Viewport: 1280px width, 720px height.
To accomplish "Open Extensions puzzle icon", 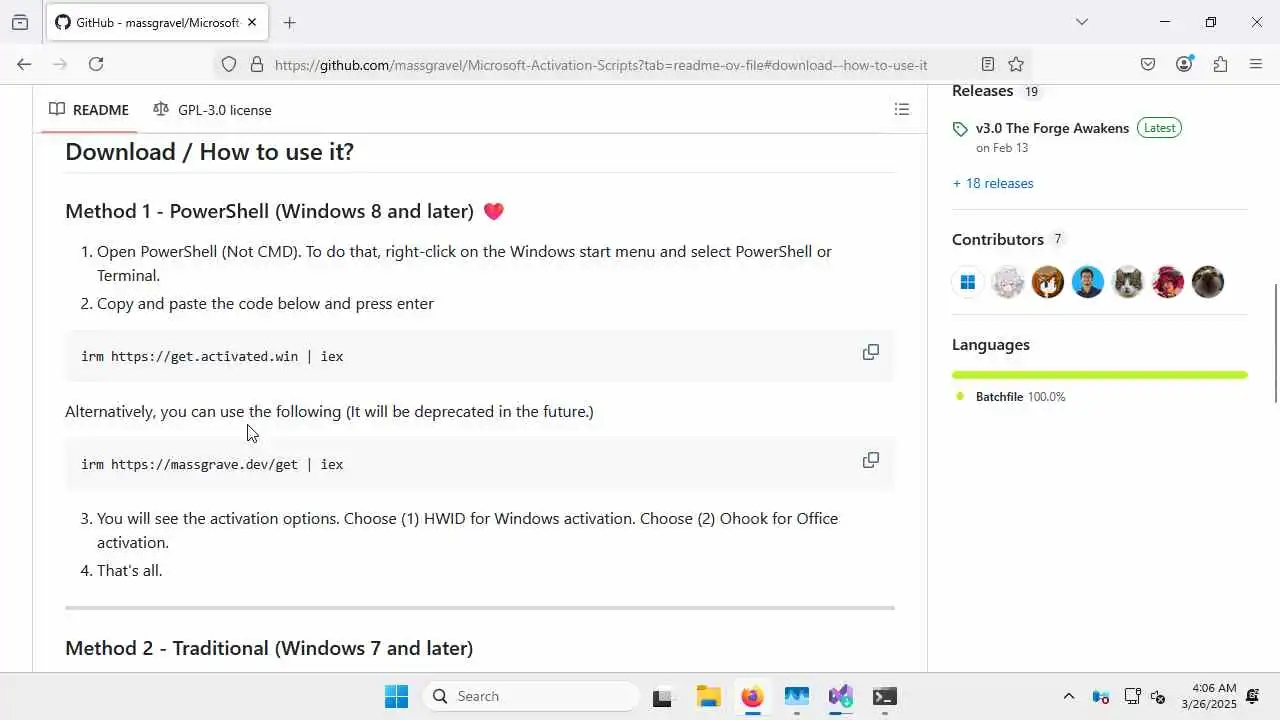I will pos(1220,64).
